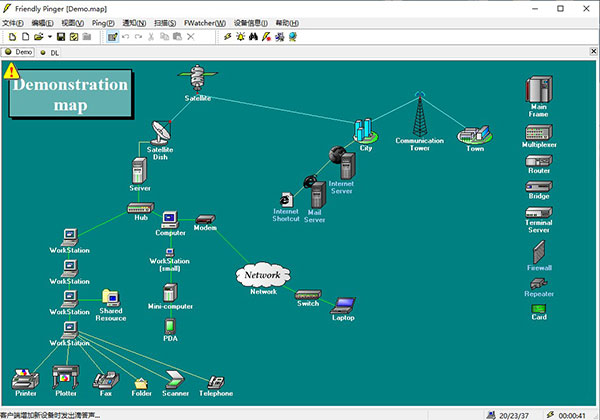Switch to the DL map tab
Screen dimensions: 600x420
[x=50, y=51]
